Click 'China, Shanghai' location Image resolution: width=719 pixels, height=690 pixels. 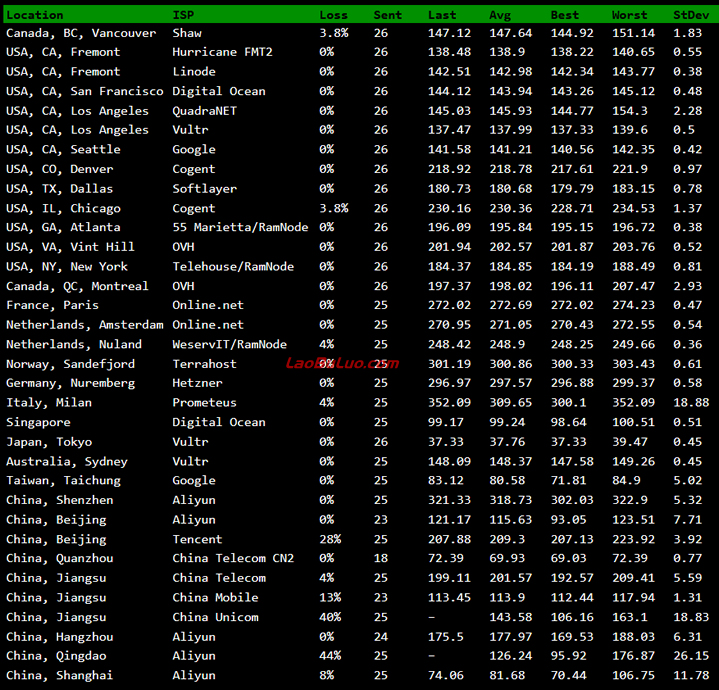pos(60,675)
